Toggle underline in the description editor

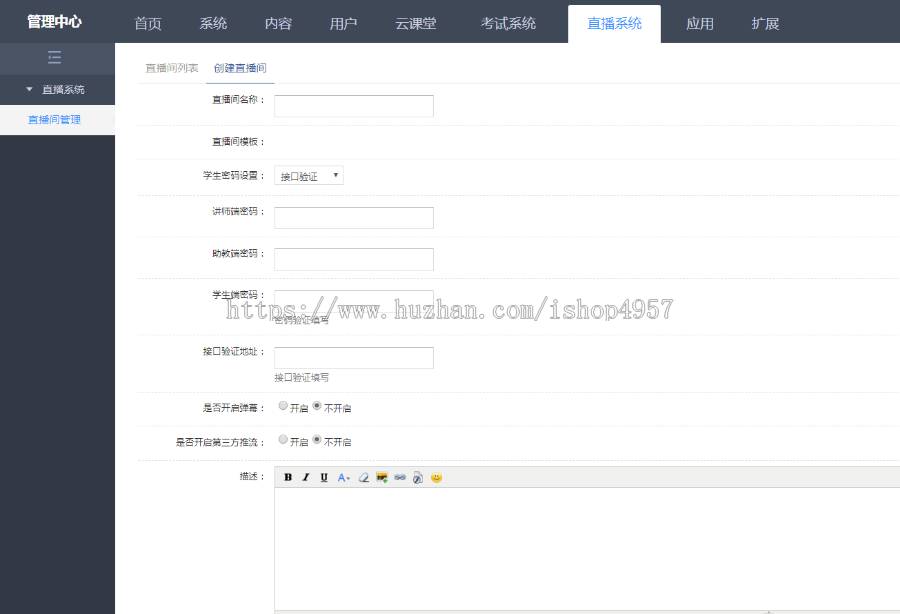click(x=323, y=477)
